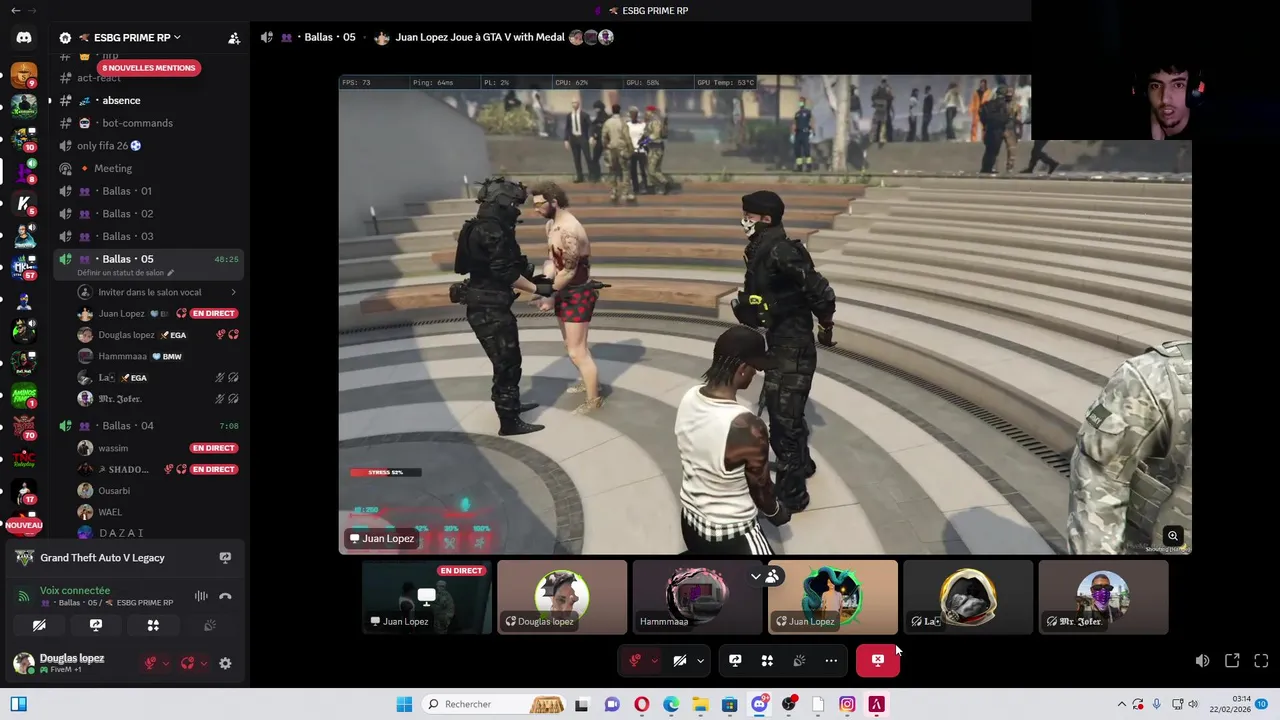This screenshot has height=720, width=1280.
Task: Launch activities in the voice connected panel
Action: (x=153, y=625)
